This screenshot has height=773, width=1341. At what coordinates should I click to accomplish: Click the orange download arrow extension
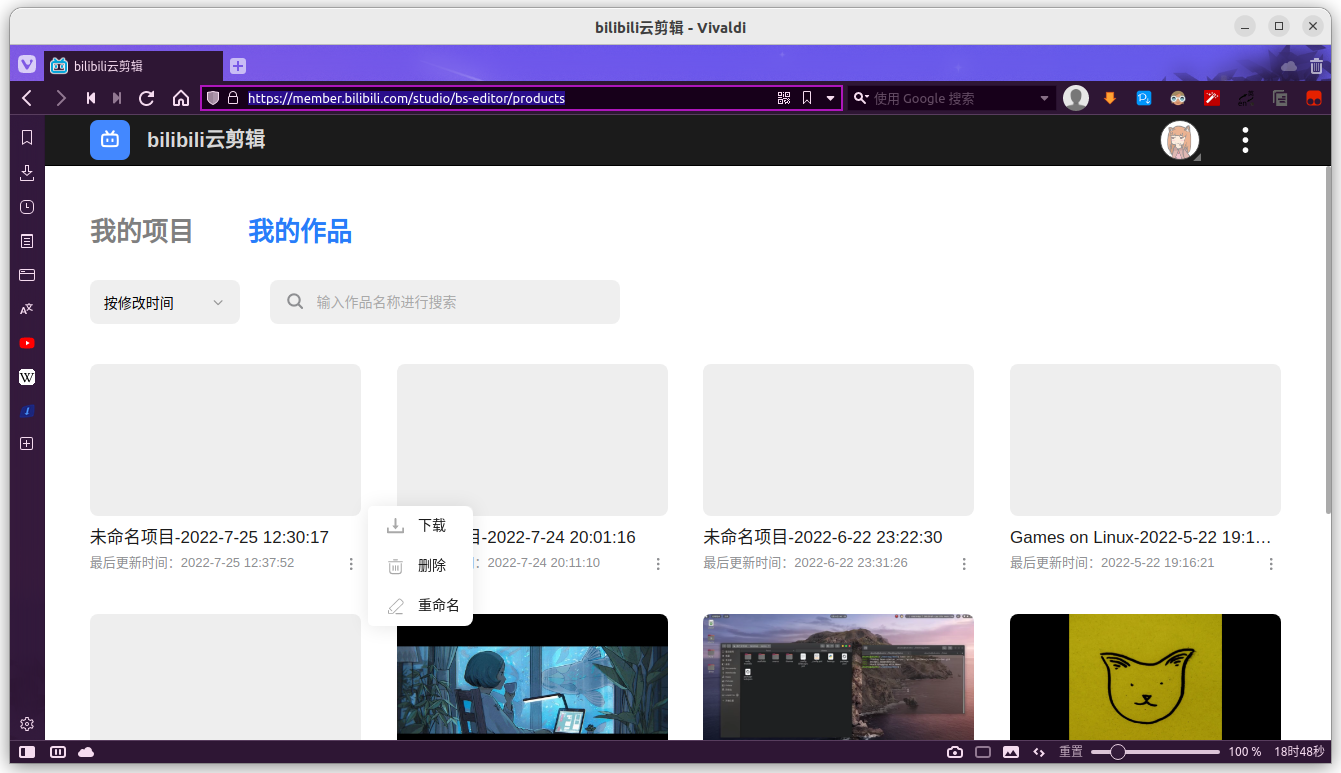click(x=1109, y=98)
